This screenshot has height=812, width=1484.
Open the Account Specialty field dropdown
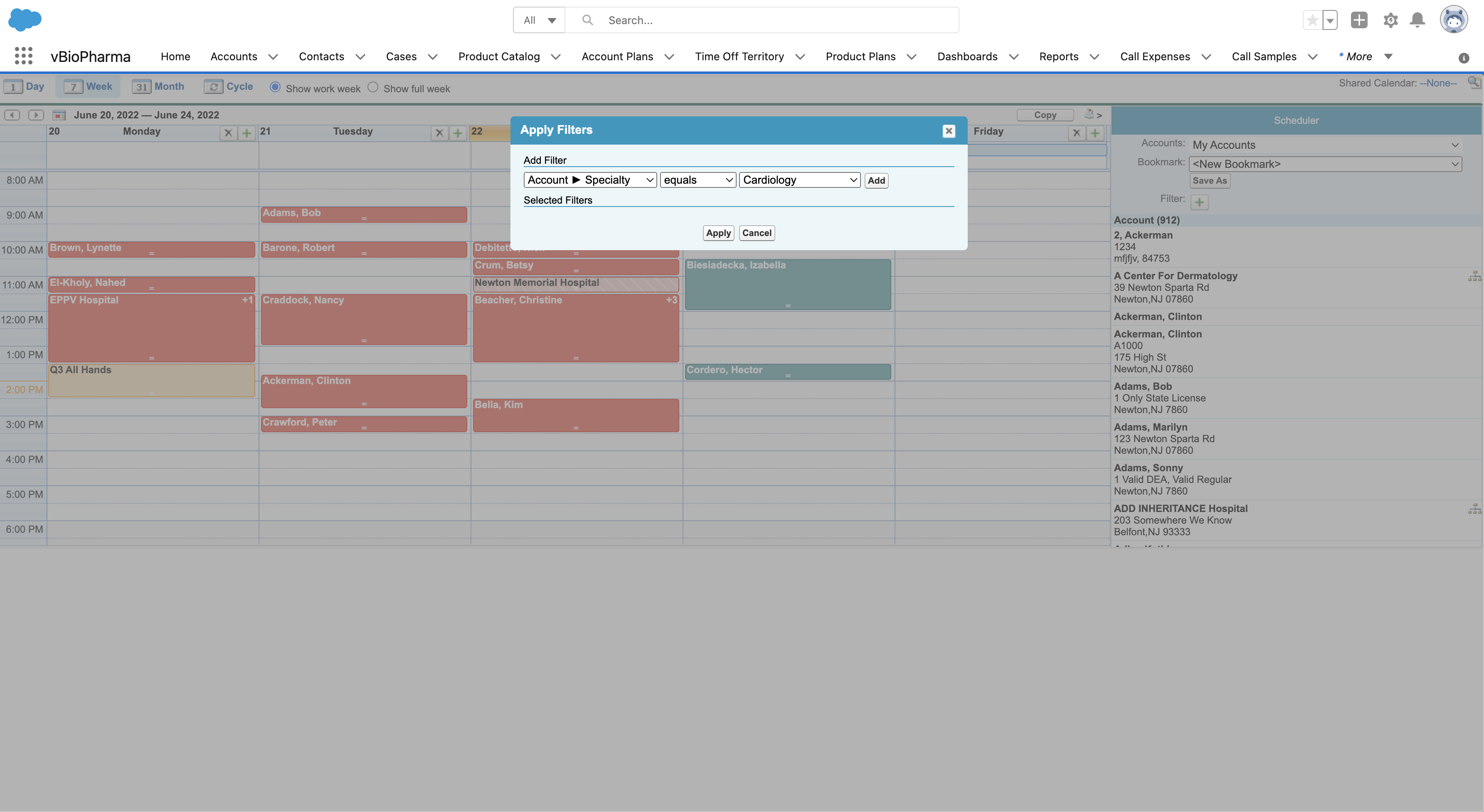point(590,180)
